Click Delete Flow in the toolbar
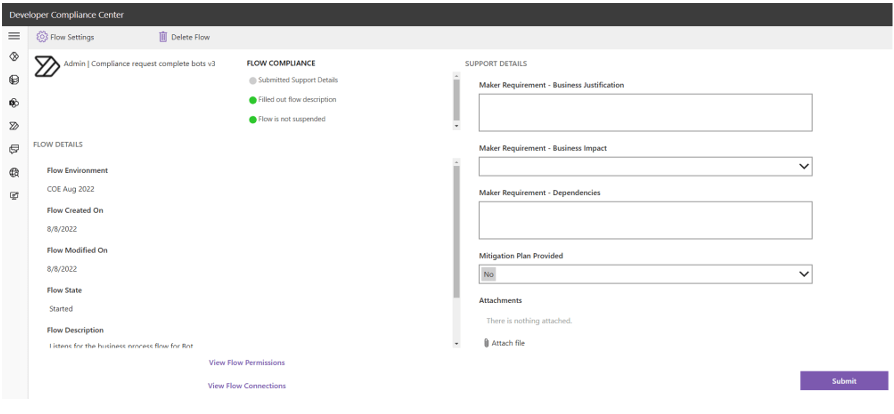This screenshot has width=894, height=414. click(184, 38)
